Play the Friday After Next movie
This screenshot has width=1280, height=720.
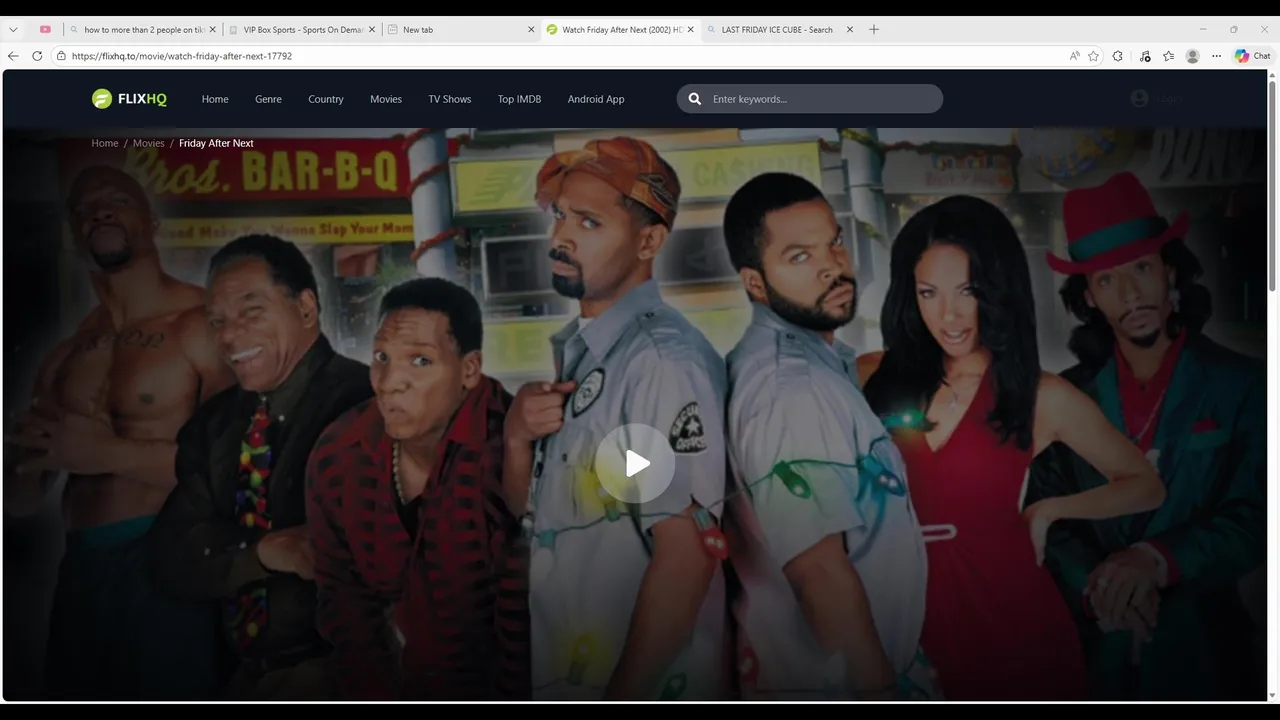[x=636, y=463]
